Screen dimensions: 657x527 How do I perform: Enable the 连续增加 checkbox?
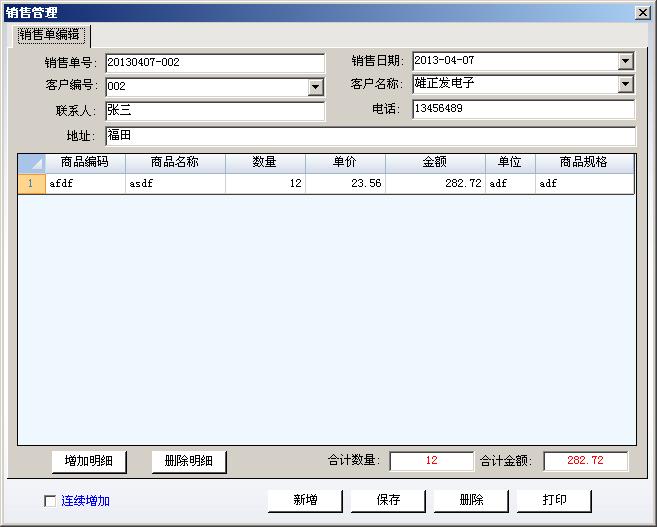point(50,501)
